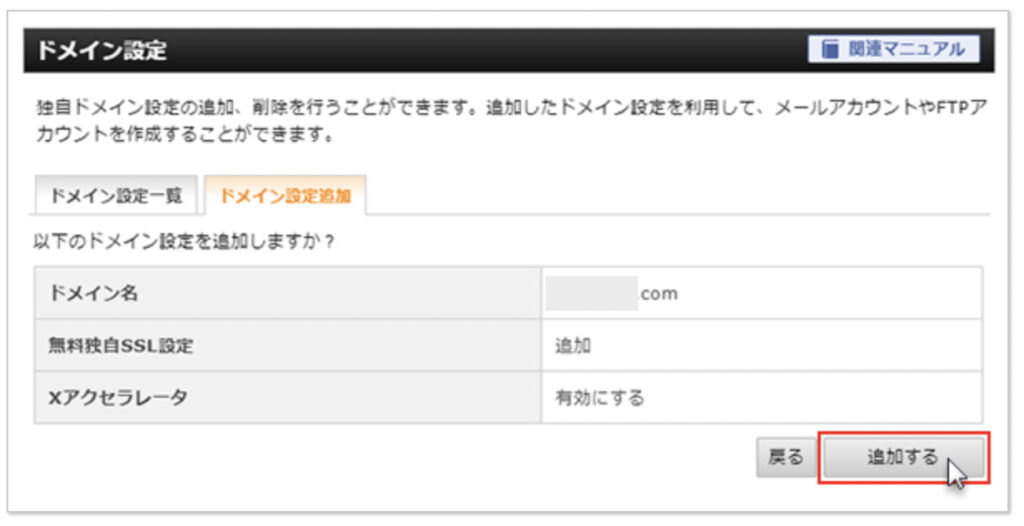This screenshot has height=526, width=1024.
Task: Click the .com domain value text
Action: click(658, 294)
